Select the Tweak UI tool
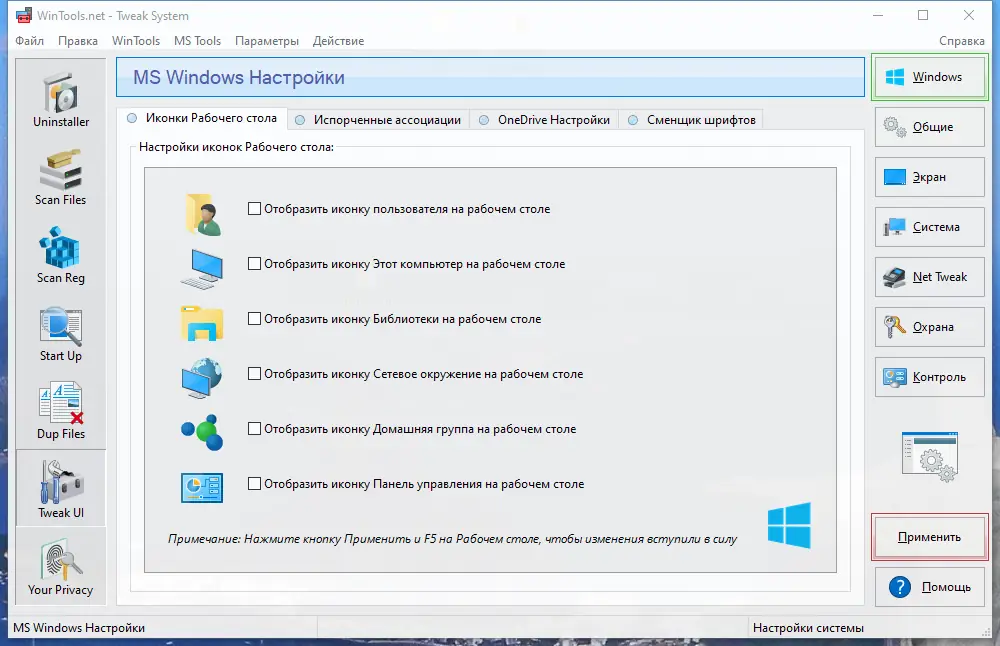This screenshot has height=646, width=1000. click(61, 489)
